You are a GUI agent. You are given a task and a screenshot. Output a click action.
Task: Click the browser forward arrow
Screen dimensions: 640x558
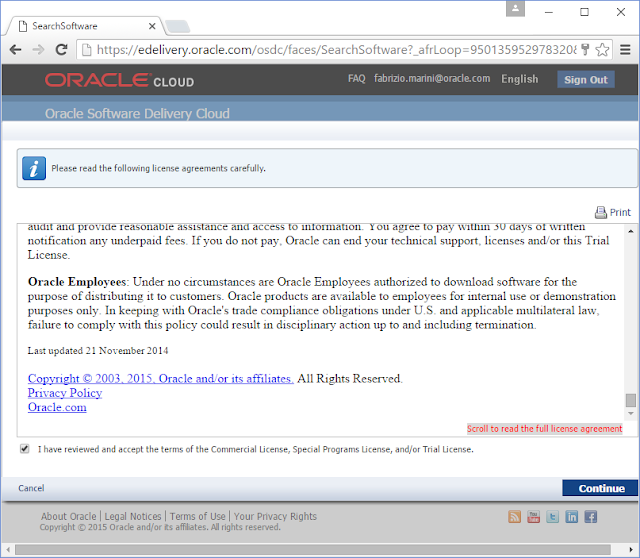pos(38,50)
